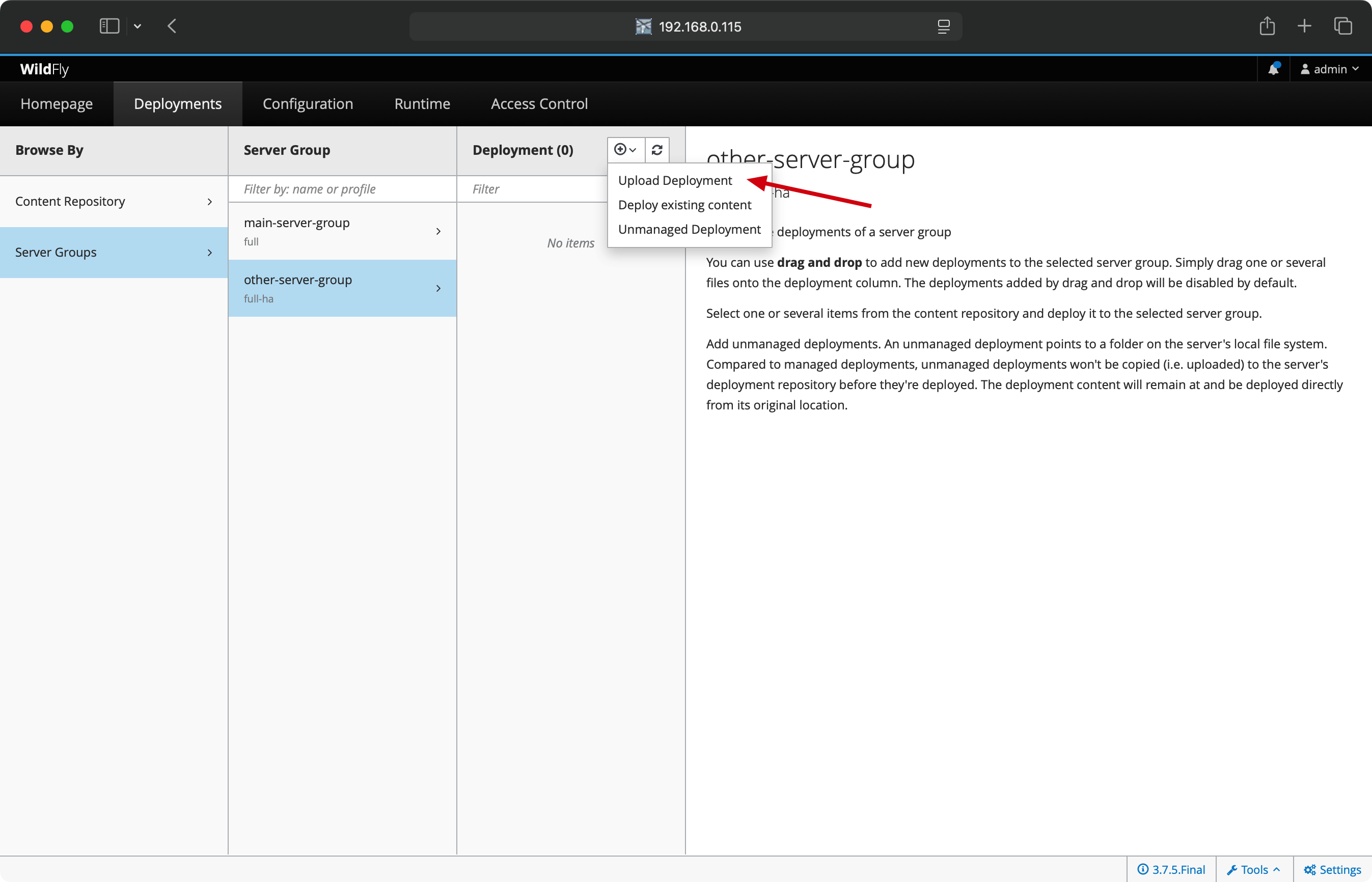Image resolution: width=1372 pixels, height=882 pixels.
Task: Click the 3.7.5.Final version link
Action: (1171, 869)
